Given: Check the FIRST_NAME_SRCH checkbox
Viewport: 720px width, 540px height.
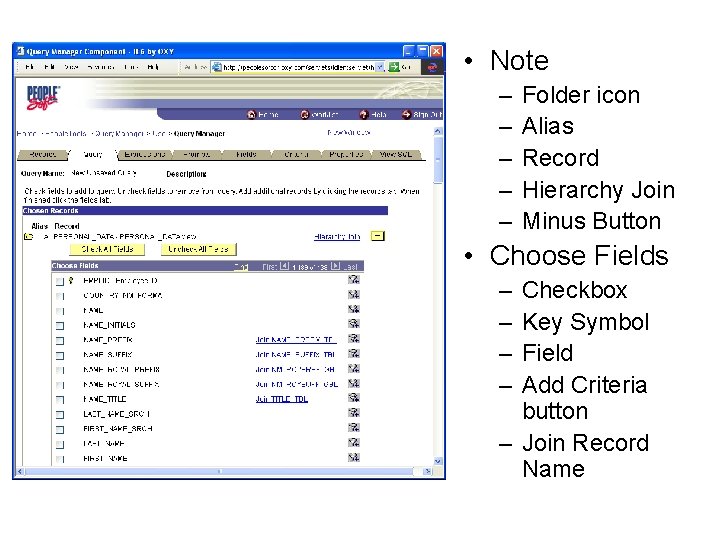Looking at the screenshot, I should pos(60,429).
